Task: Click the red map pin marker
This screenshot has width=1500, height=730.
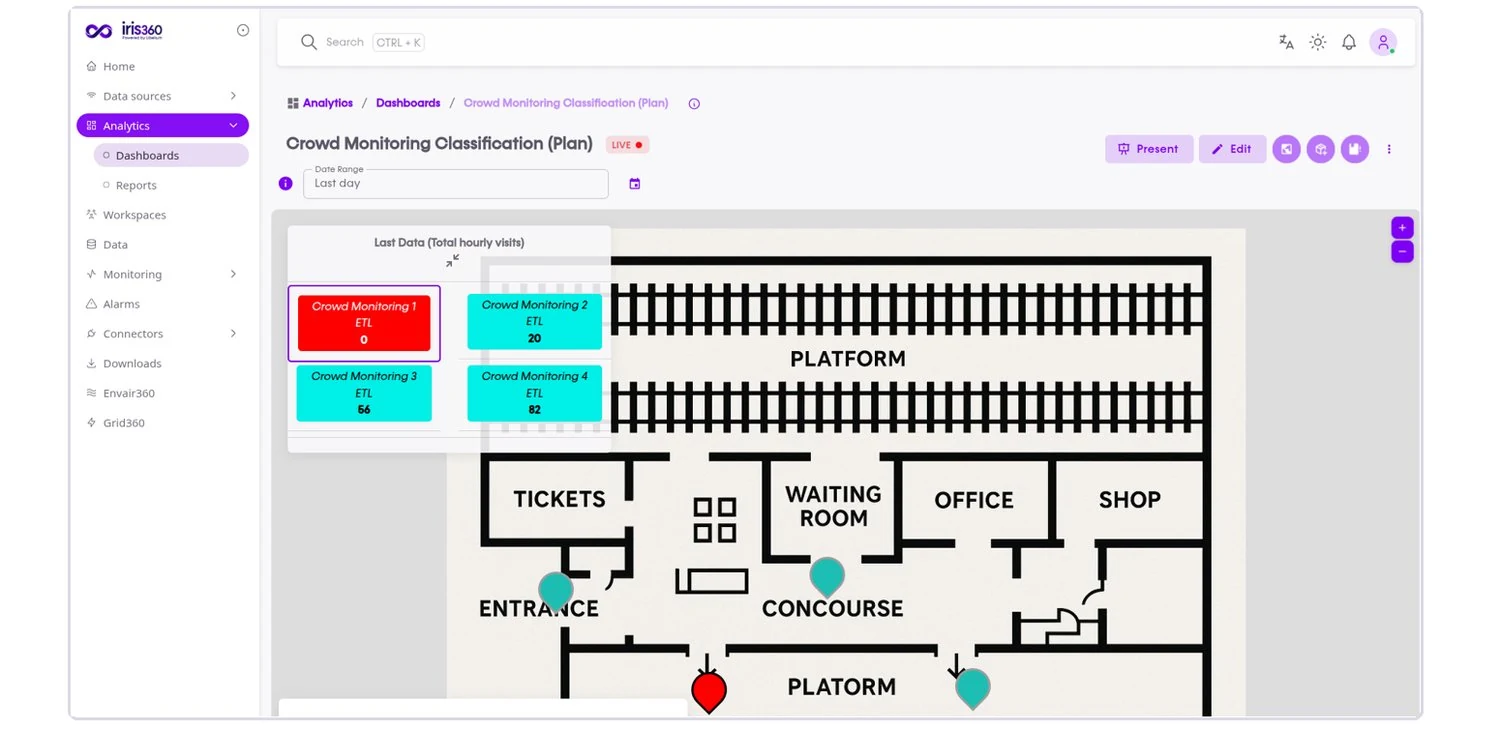Action: pyautogui.click(x=709, y=692)
